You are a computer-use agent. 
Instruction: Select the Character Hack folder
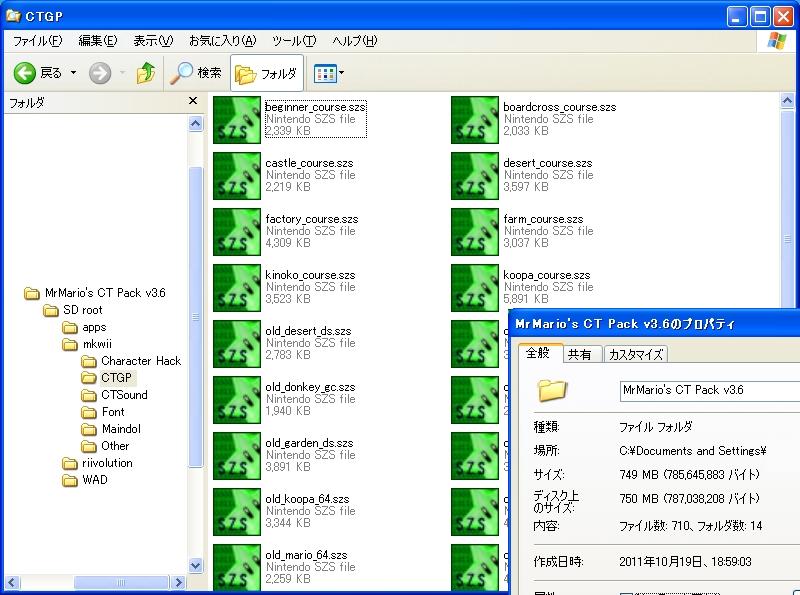[141, 361]
